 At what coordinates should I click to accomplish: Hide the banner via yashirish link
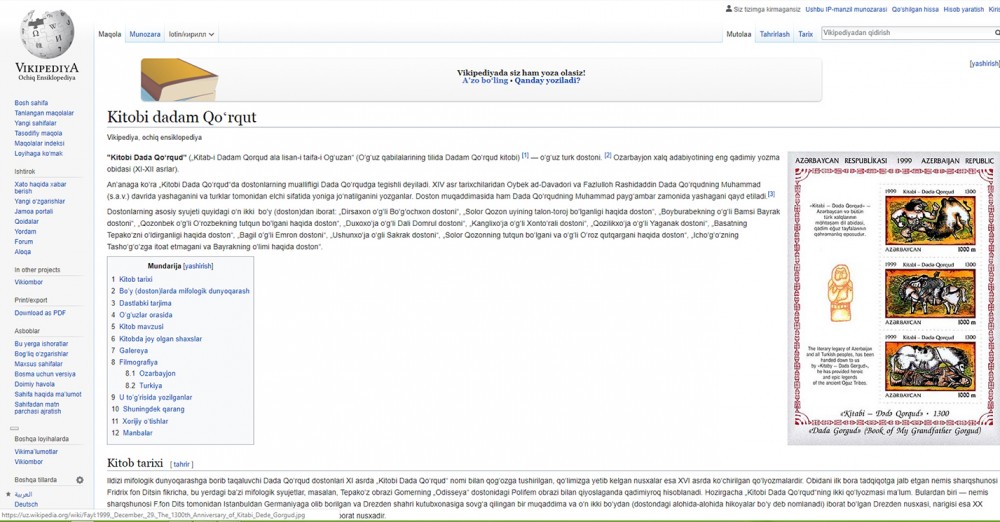tap(984, 64)
